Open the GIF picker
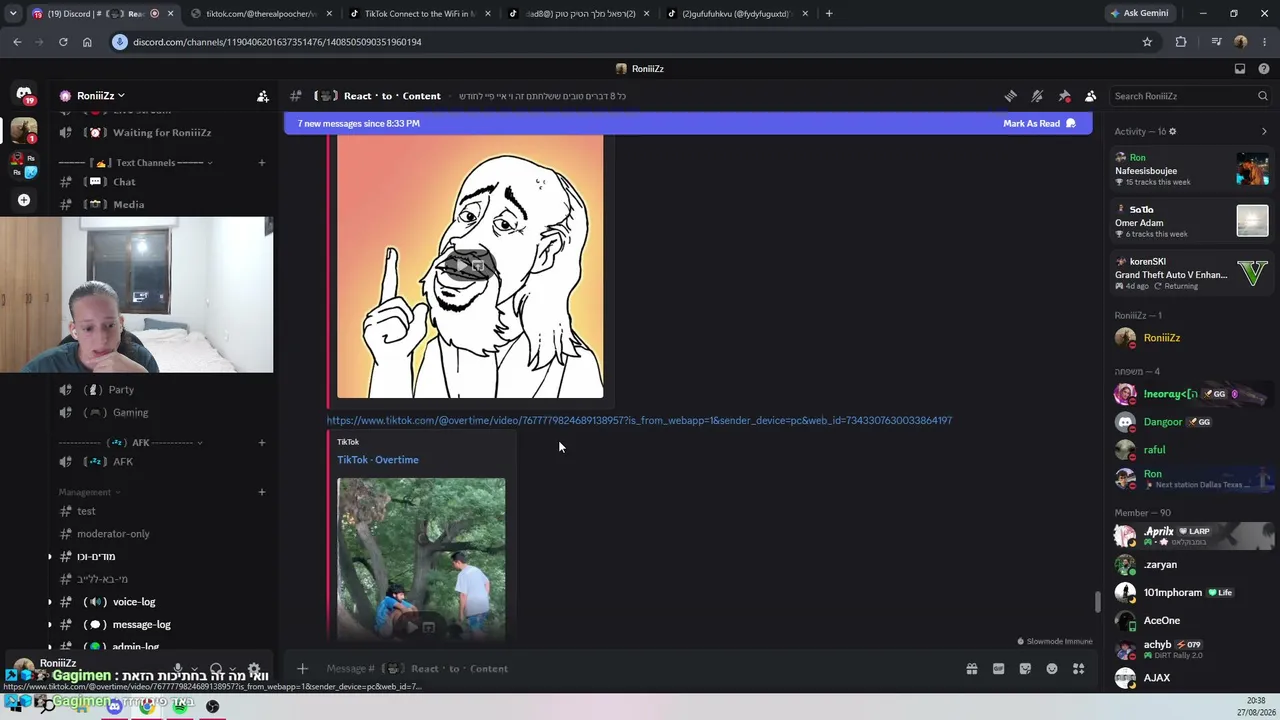 point(998,669)
